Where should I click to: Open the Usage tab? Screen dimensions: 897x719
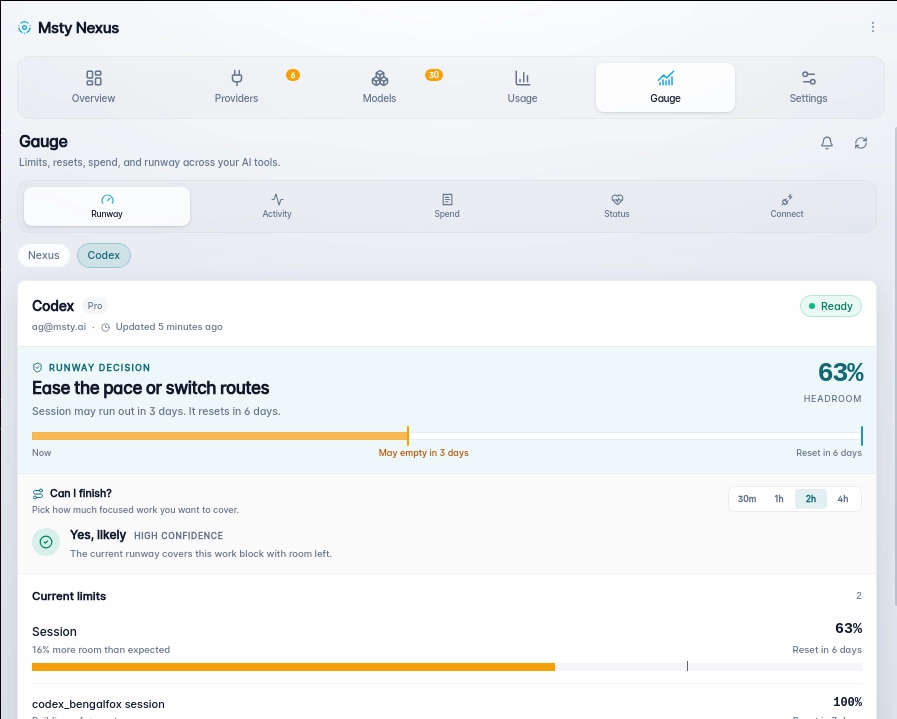(x=522, y=88)
